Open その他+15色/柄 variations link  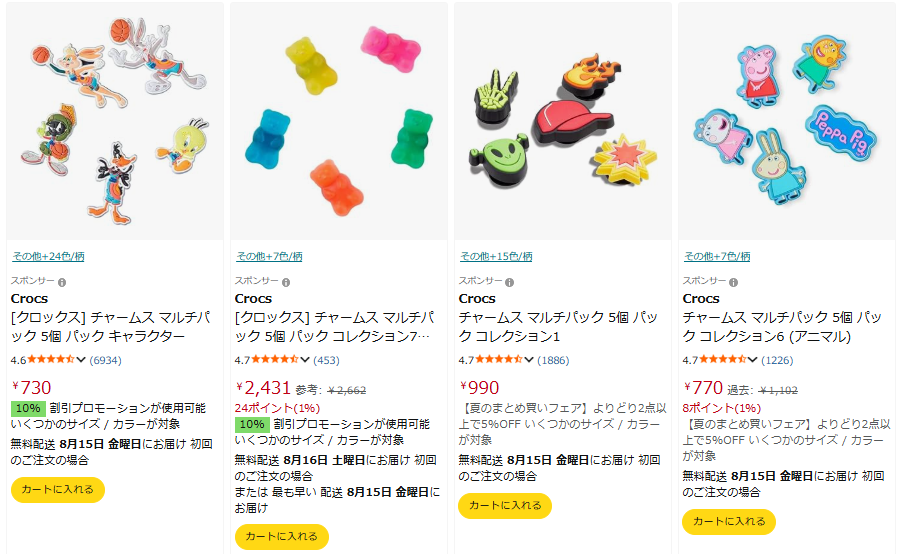pos(496,256)
